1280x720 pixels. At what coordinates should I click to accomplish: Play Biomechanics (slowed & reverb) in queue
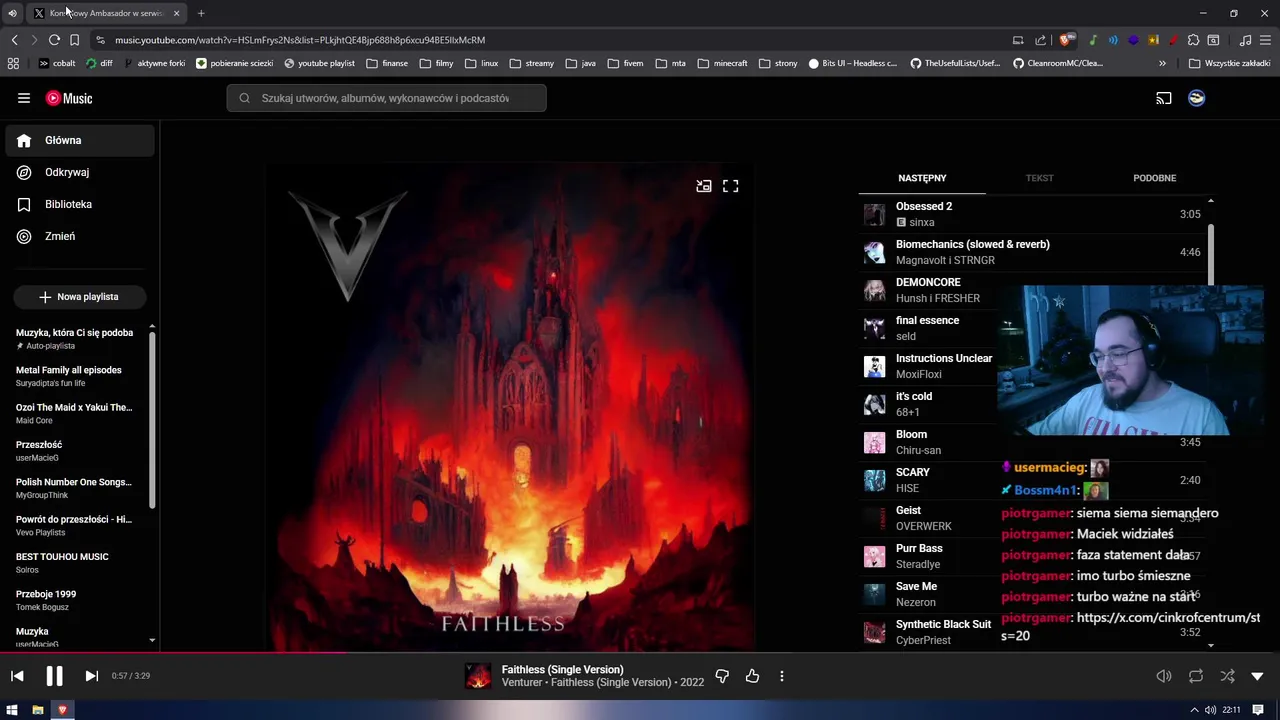coord(1032,252)
